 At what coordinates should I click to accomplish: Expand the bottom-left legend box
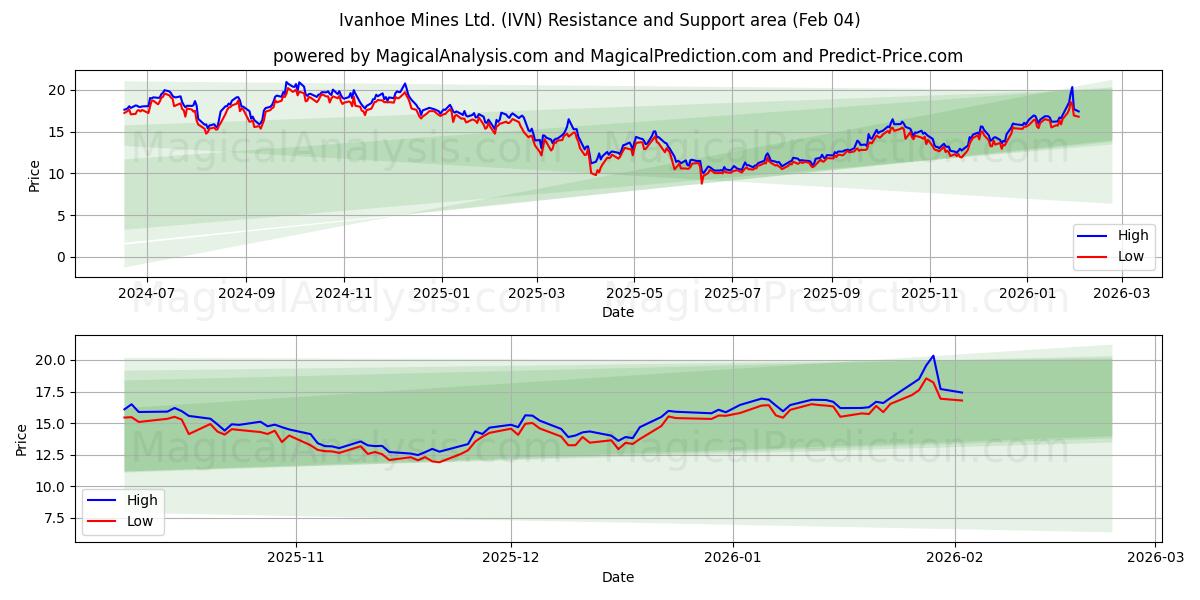[x=125, y=511]
